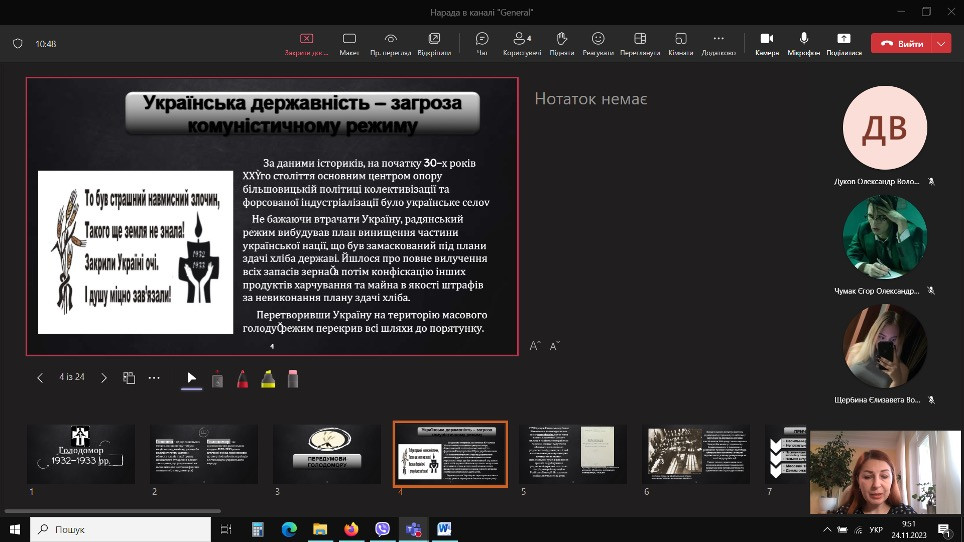Screen dimensions: 964x542
Task: Expand the leave options arrow
Action: click(x=941, y=44)
